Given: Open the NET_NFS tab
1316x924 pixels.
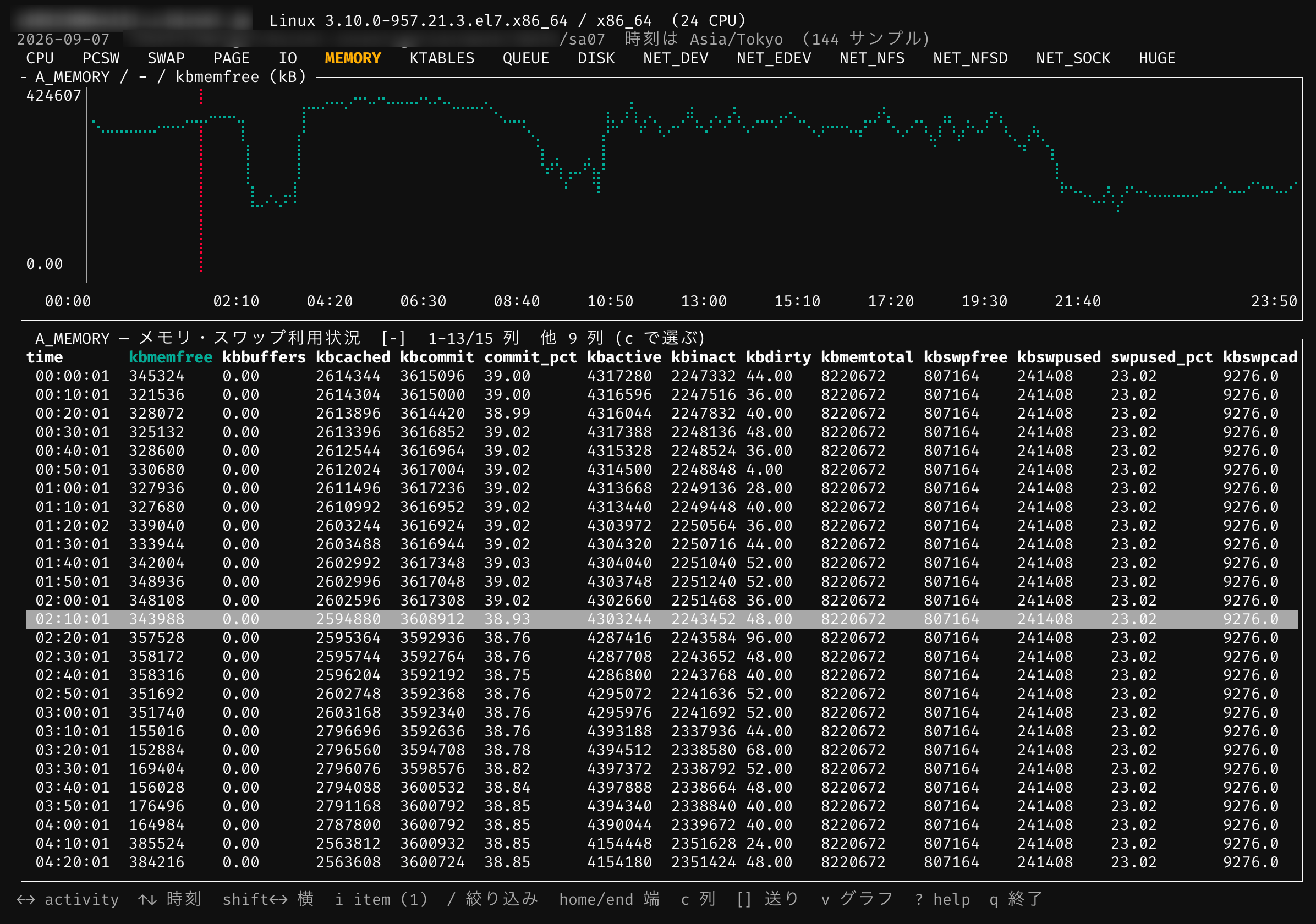Looking at the screenshot, I should pos(872,58).
